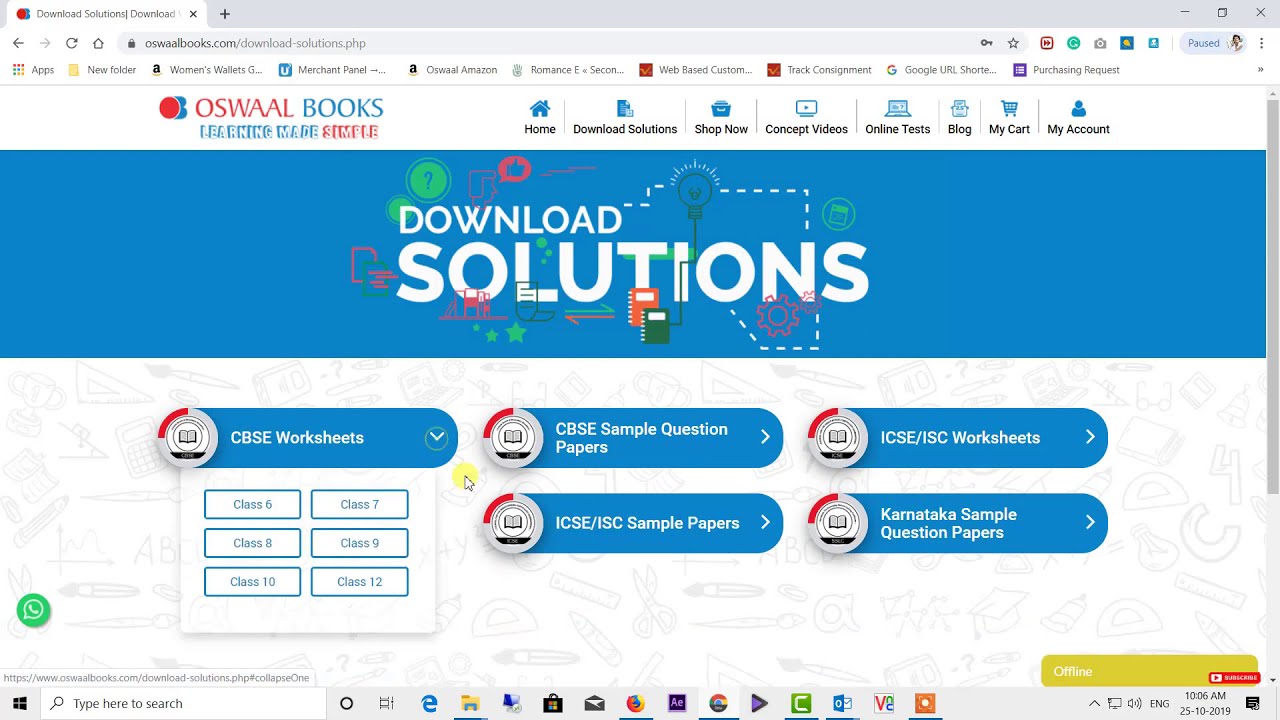
Task: Go back with browser back arrow
Action: click(18, 43)
